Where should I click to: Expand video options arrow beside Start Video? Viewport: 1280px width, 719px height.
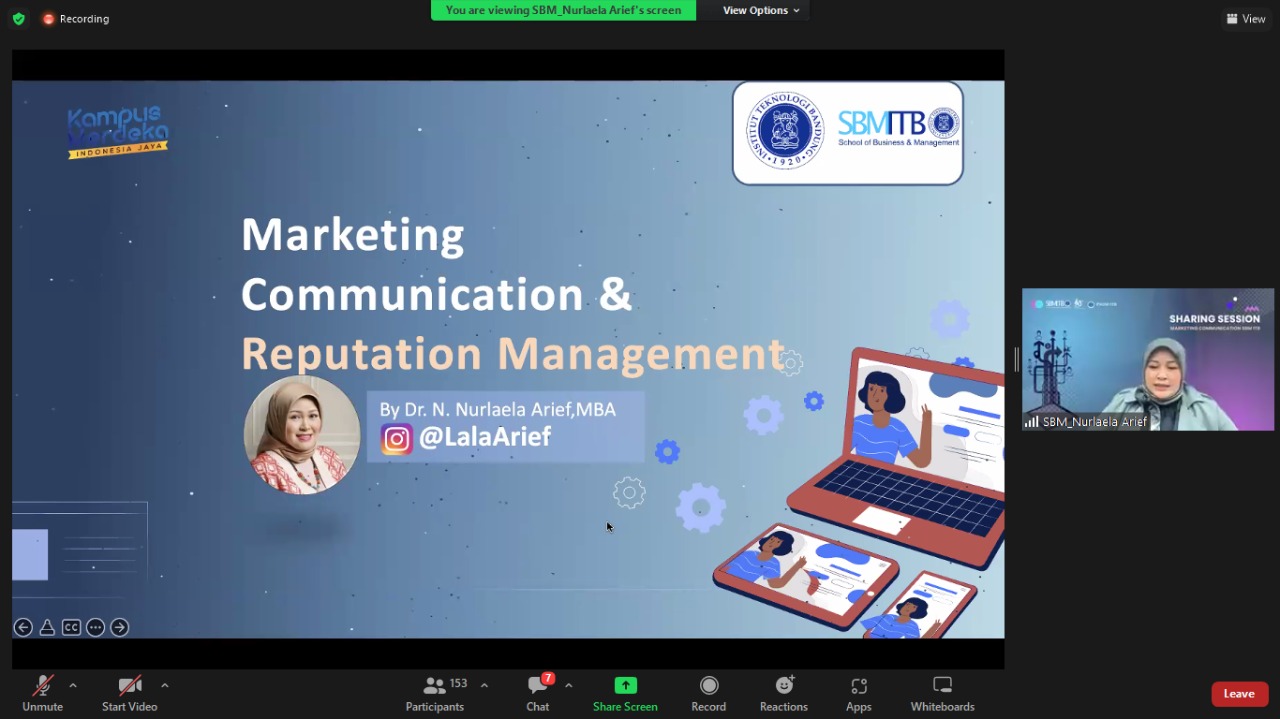click(165, 686)
